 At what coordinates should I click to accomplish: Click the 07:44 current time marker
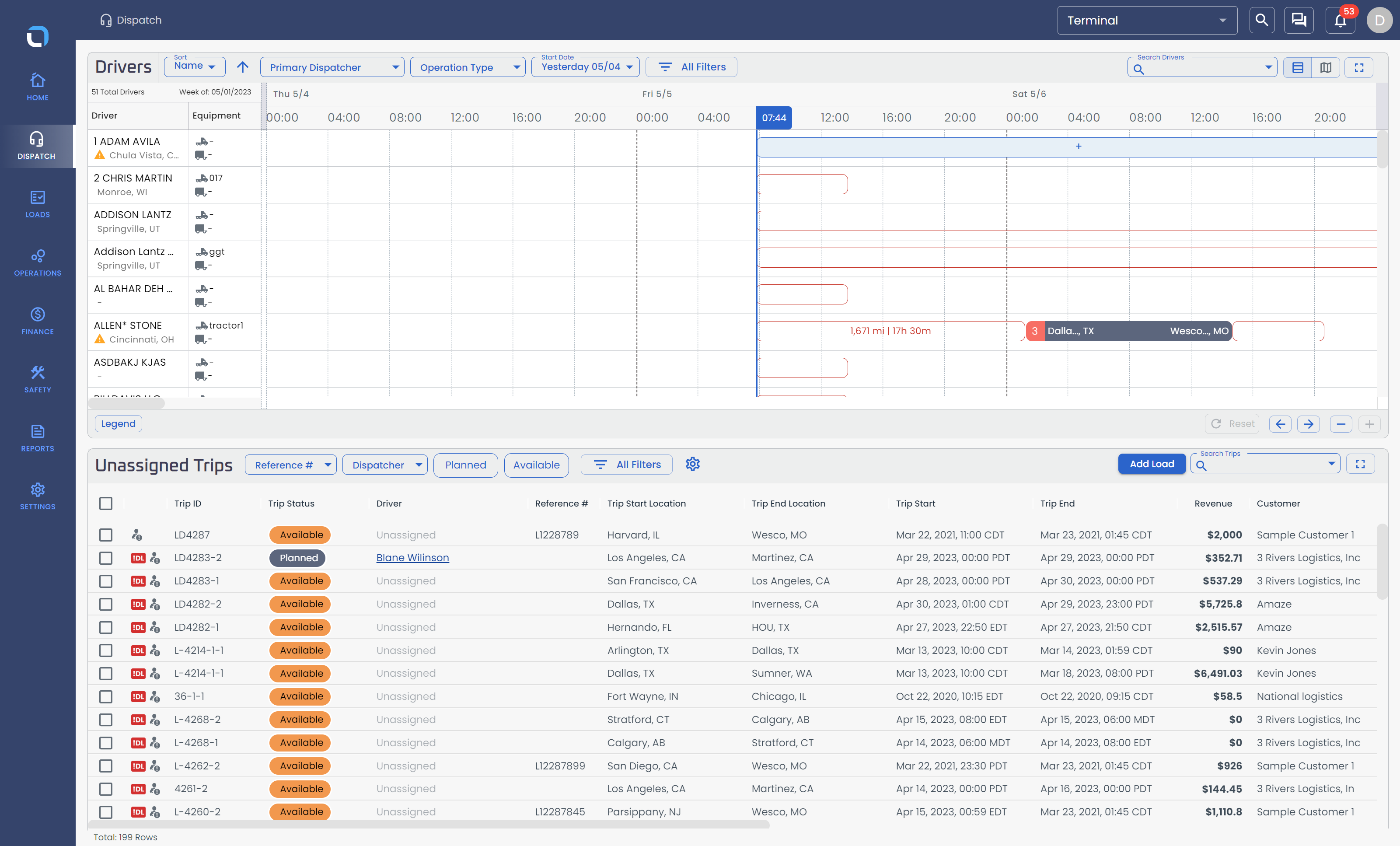tap(774, 118)
